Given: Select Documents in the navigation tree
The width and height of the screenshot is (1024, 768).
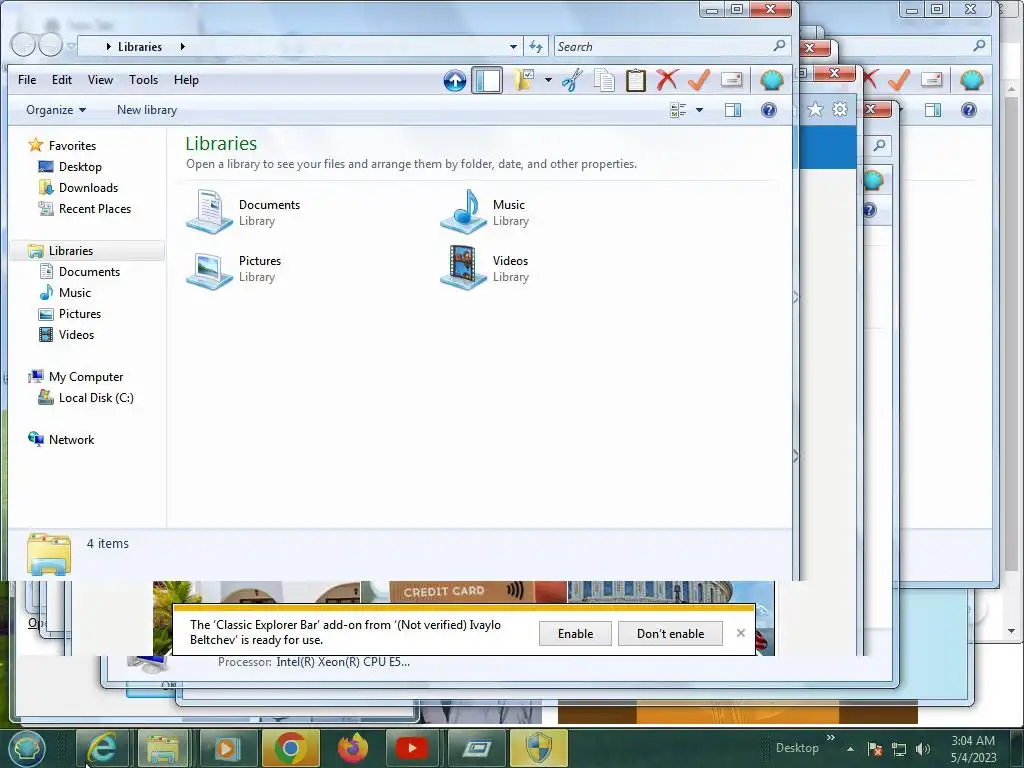Looking at the screenshot, I should click(89, 272).
